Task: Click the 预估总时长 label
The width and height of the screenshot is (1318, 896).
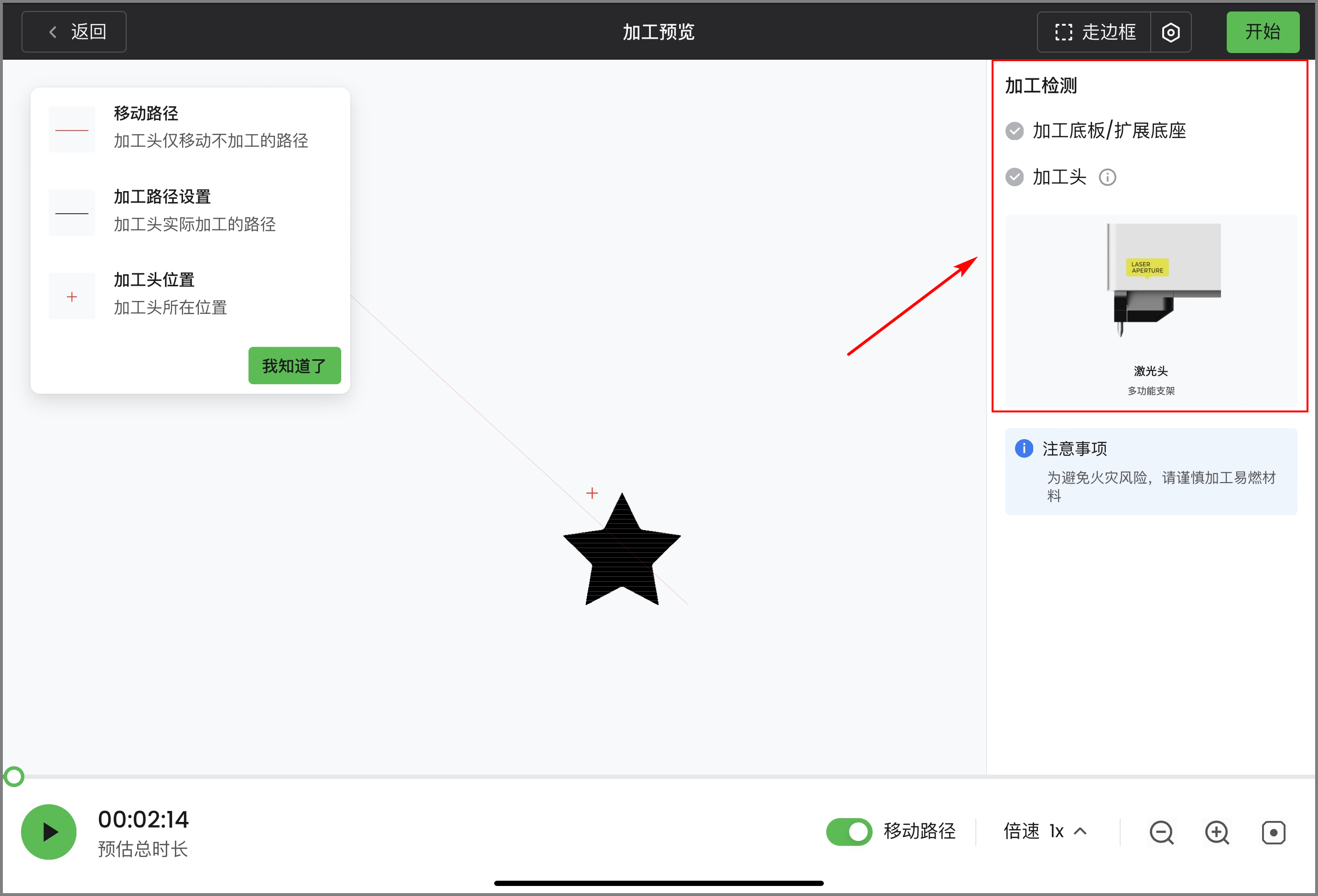Action: click(143, 849)
